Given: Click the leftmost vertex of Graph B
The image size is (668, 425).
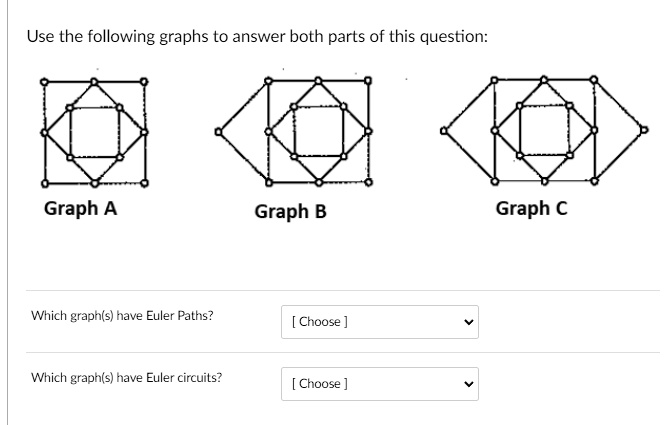Looking at the screenshot, I should 218,132.
